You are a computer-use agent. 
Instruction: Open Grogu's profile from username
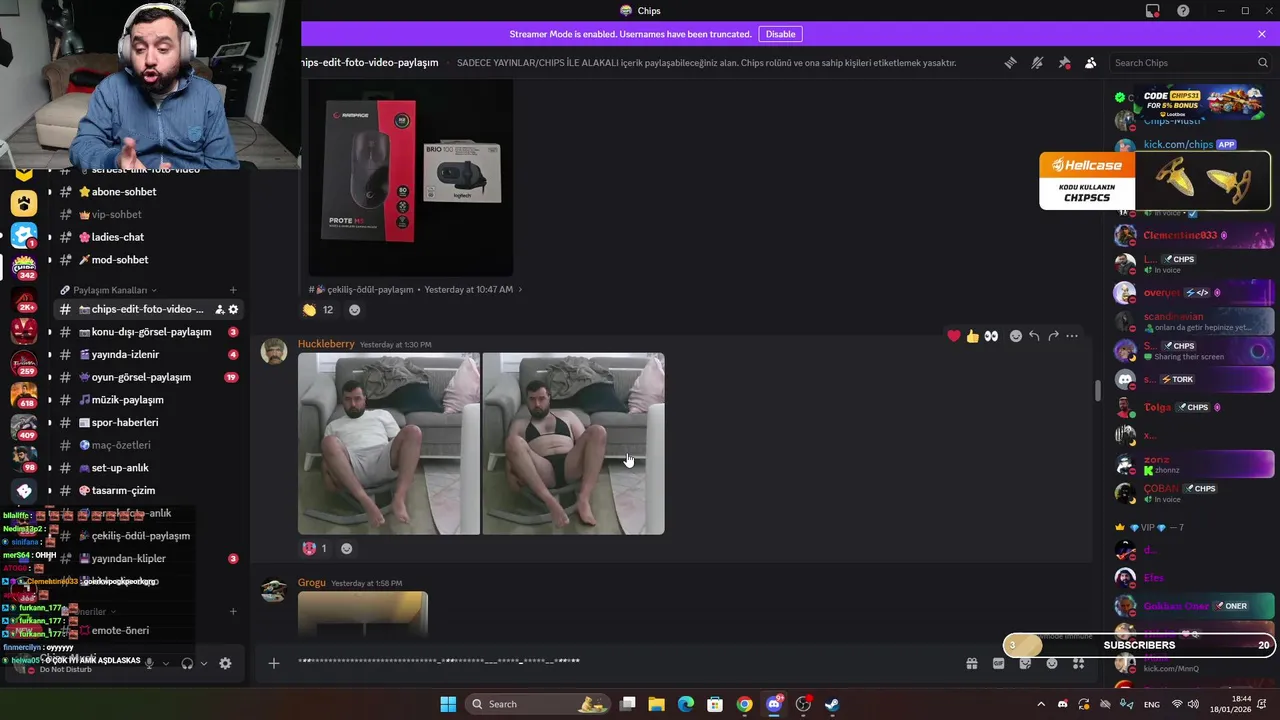tap(312, 583)
